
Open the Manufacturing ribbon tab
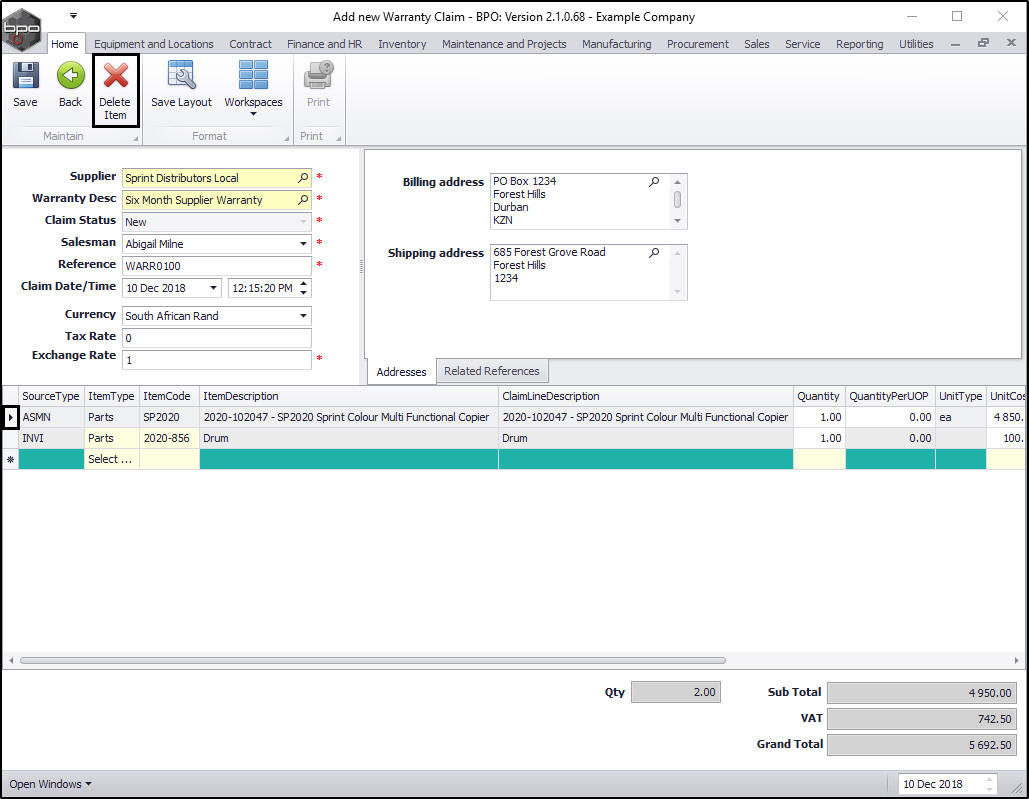[617, 44]
